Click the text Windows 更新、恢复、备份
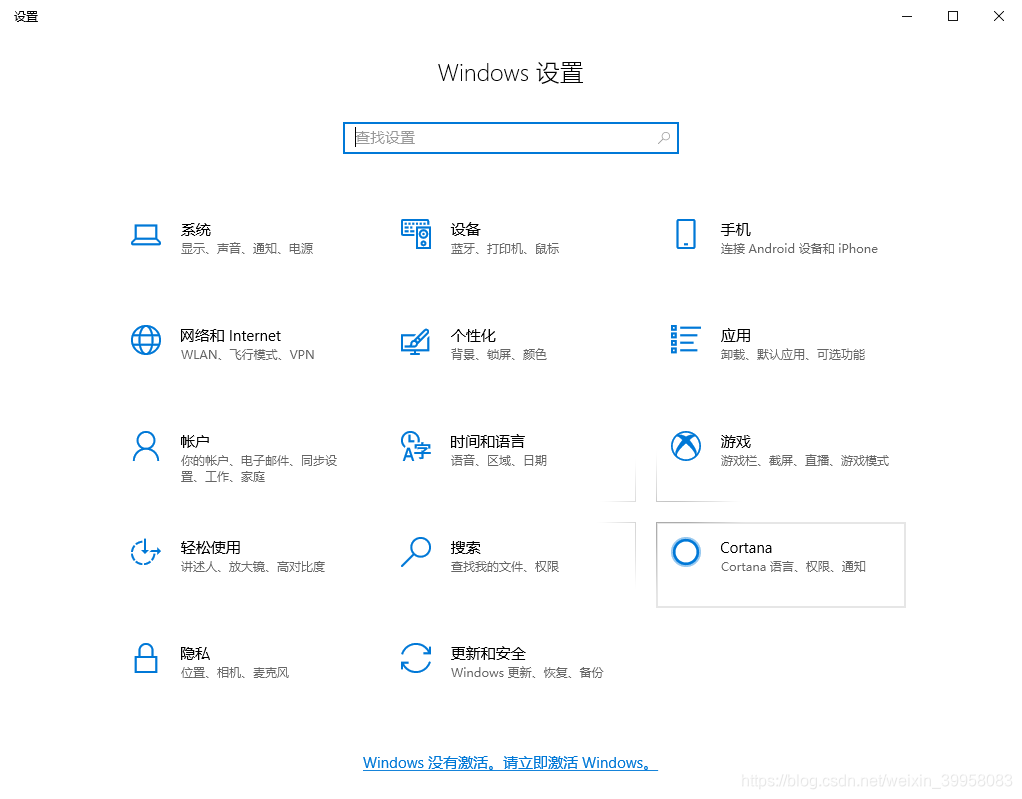Image resolution: width=1022 pixels, height=799 pixels. [527, 672]
